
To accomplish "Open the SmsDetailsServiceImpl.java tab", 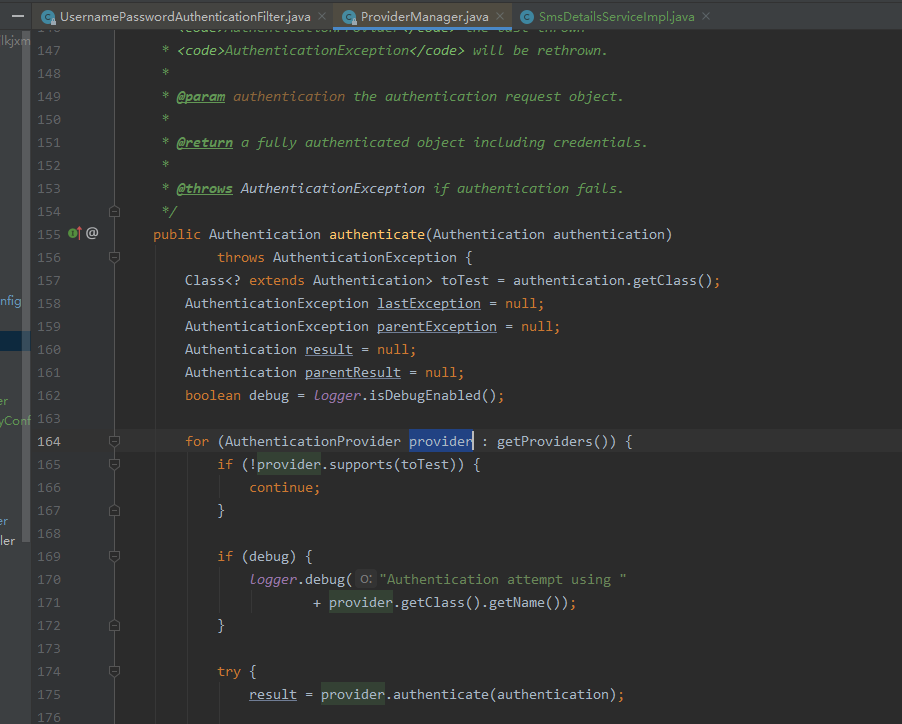I will click(x=616, y=17).
